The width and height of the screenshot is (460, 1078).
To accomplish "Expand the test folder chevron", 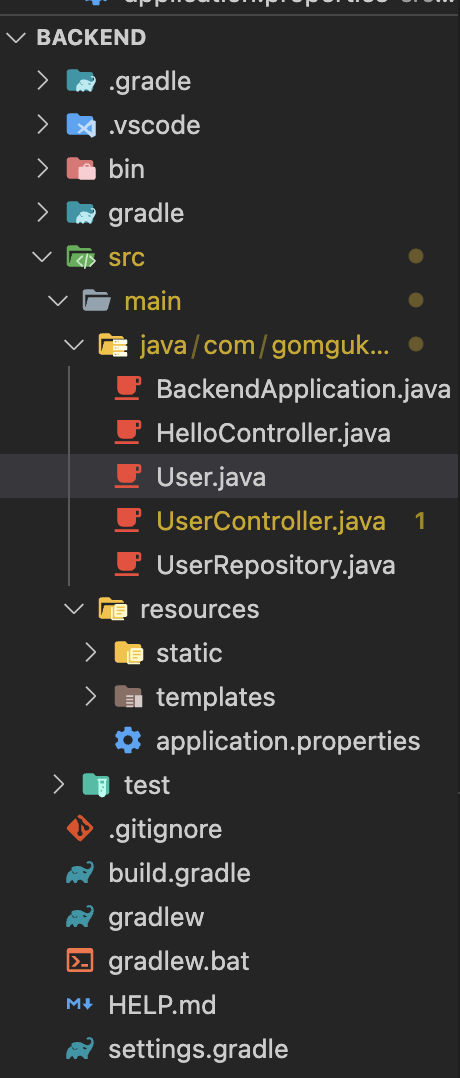I will (x=58, y=785).
